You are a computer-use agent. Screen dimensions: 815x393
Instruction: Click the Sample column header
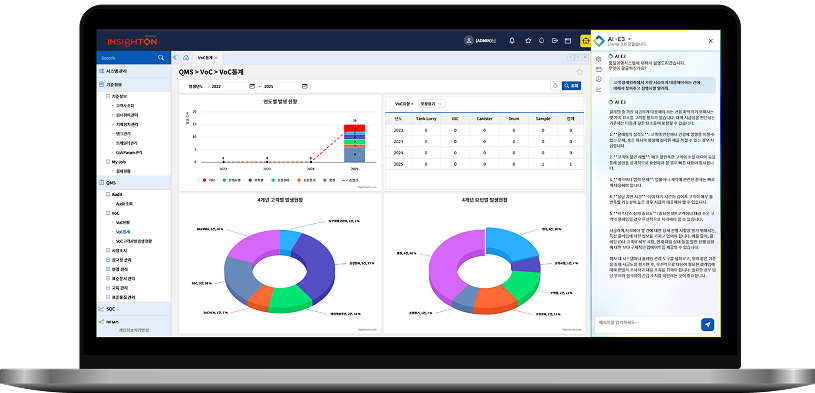coord(542,119)
